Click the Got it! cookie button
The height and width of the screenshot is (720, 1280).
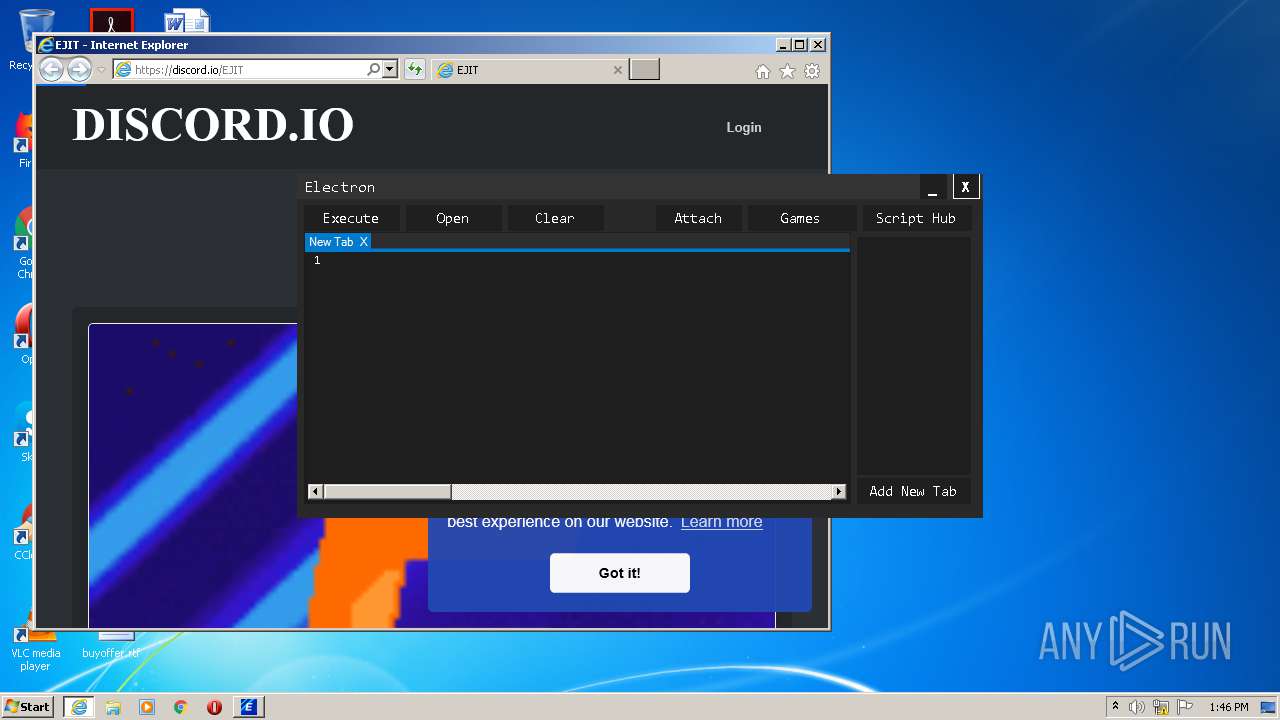(620, 573)
